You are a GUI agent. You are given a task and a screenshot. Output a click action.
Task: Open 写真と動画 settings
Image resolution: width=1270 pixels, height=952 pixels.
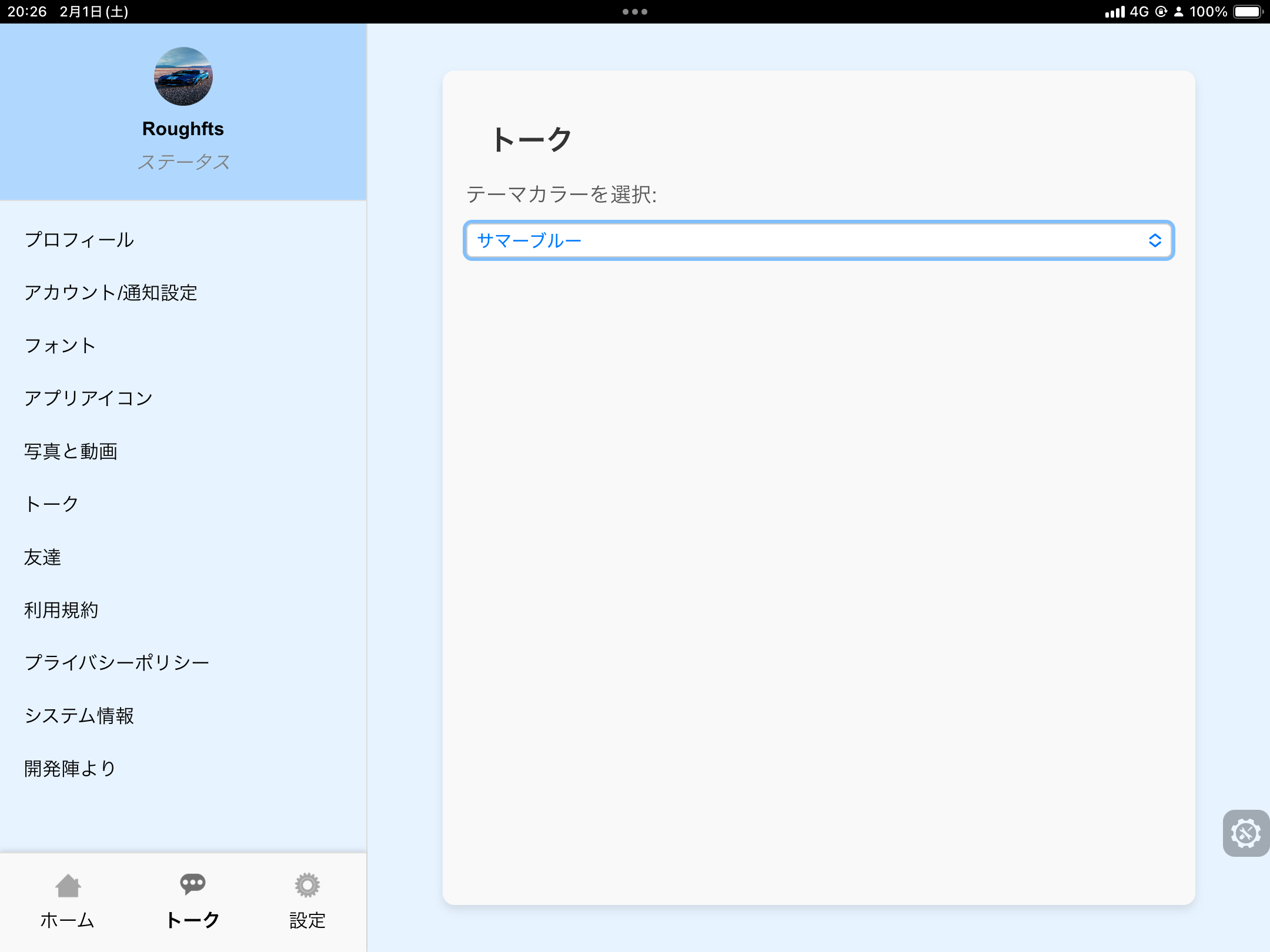pos(71,451)
